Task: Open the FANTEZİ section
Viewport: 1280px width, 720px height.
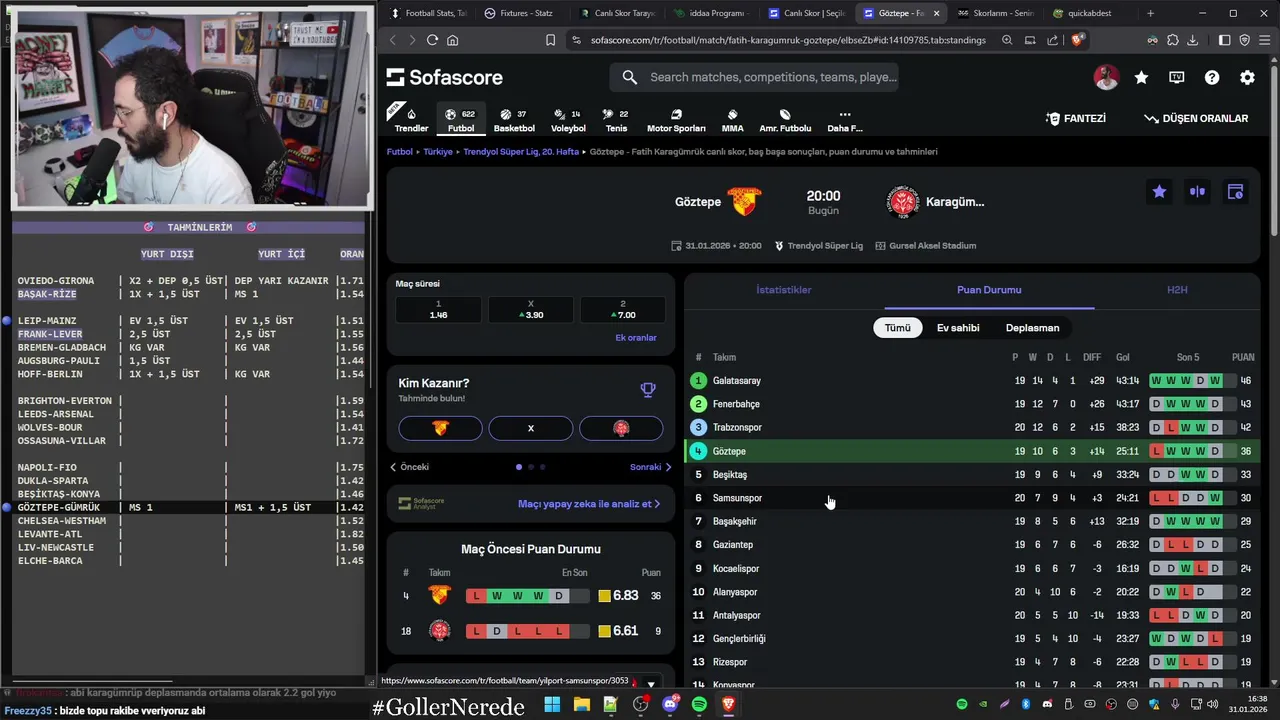Action: (x=1076, y=118)
